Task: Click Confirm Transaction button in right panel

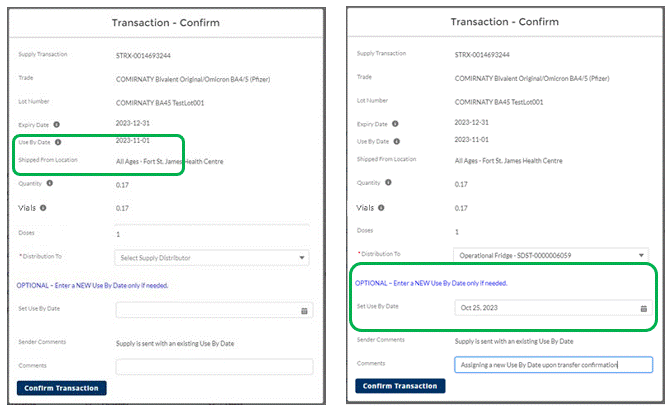Action: point(400,386)
